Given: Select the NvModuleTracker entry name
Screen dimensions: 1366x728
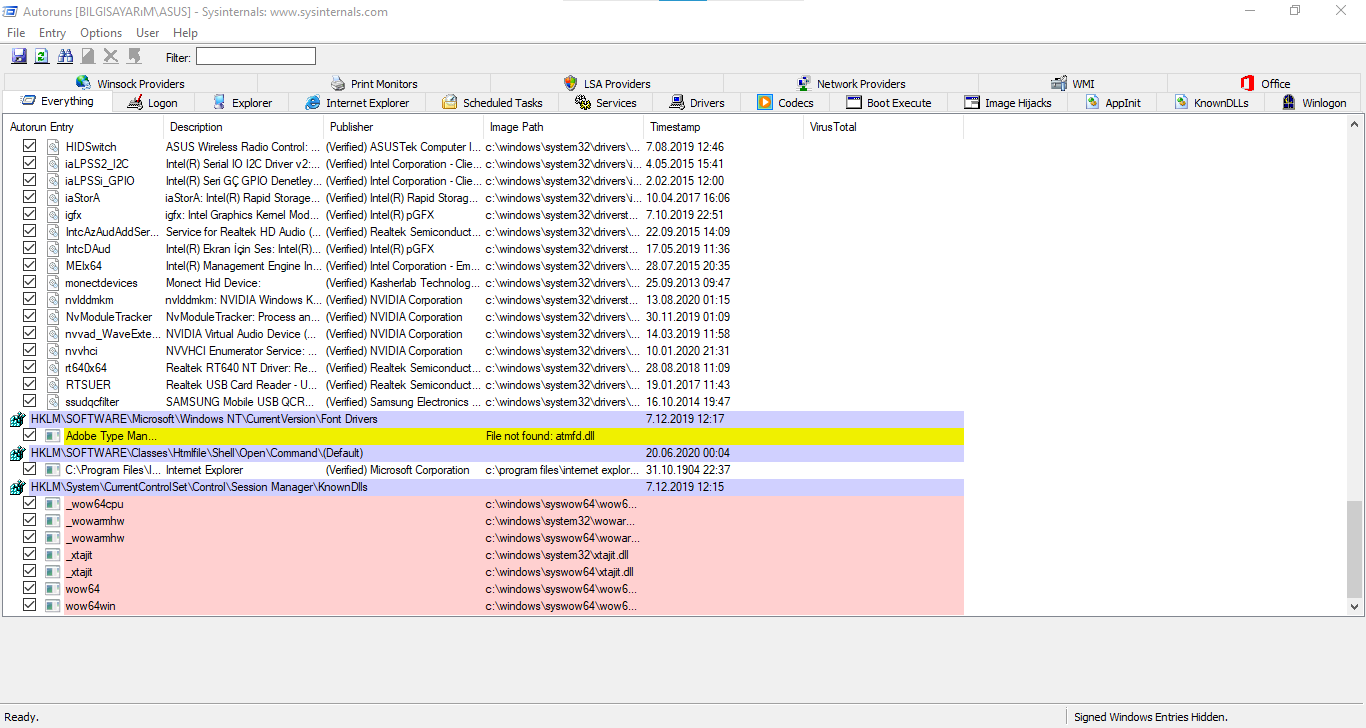Looking at the screenshot, I should tap(109, 317).
